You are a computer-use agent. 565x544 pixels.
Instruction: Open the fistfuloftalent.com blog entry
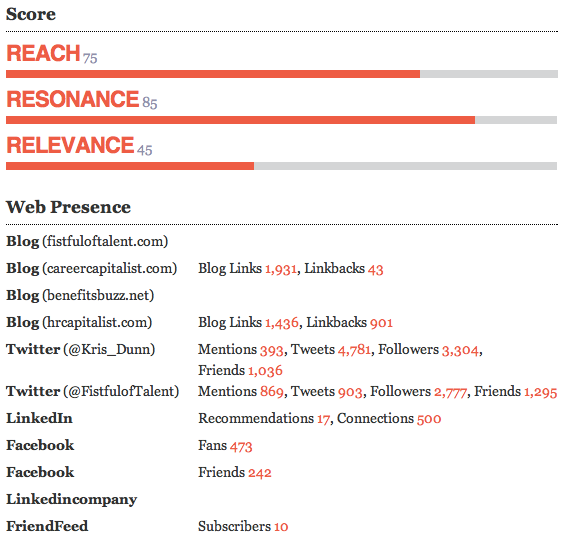click(87, 241)
